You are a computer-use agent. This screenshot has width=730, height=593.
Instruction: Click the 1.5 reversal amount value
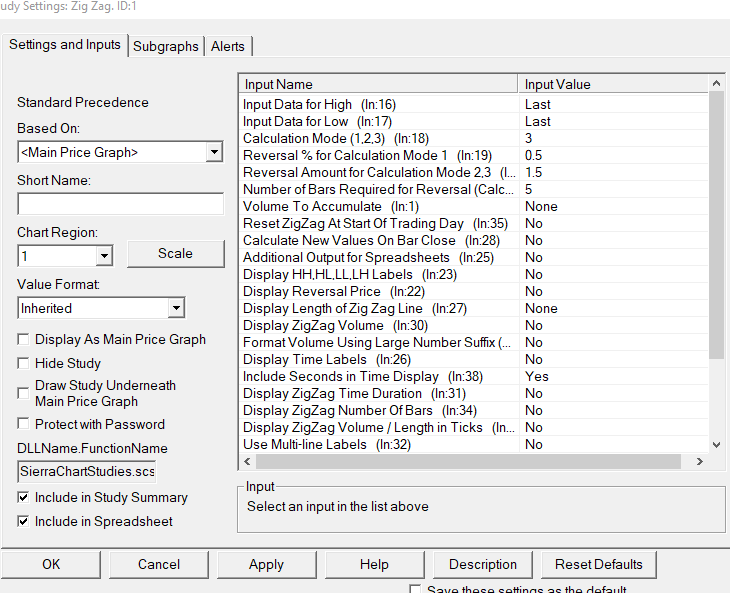(534, 172)
